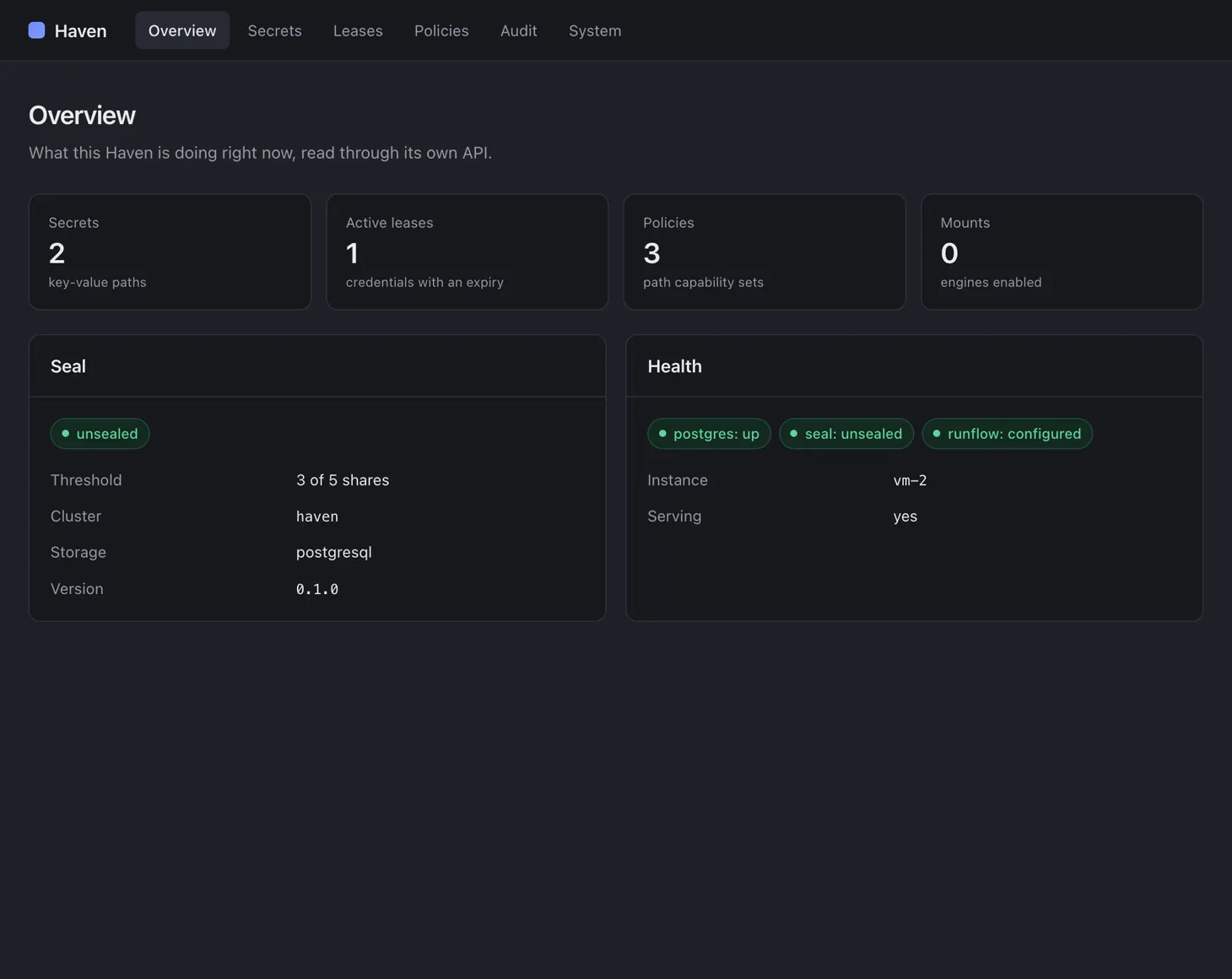The image size is (1232, 979).
Task: Click the subtitle about Haven's own API
Action: [x=260, y=153]
